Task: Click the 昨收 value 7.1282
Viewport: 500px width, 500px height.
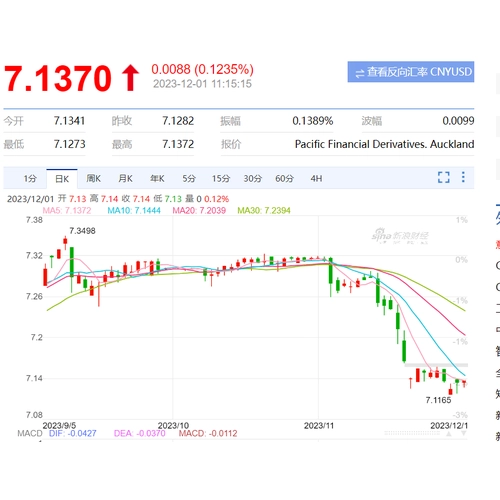Action: (x=178, y=121)
